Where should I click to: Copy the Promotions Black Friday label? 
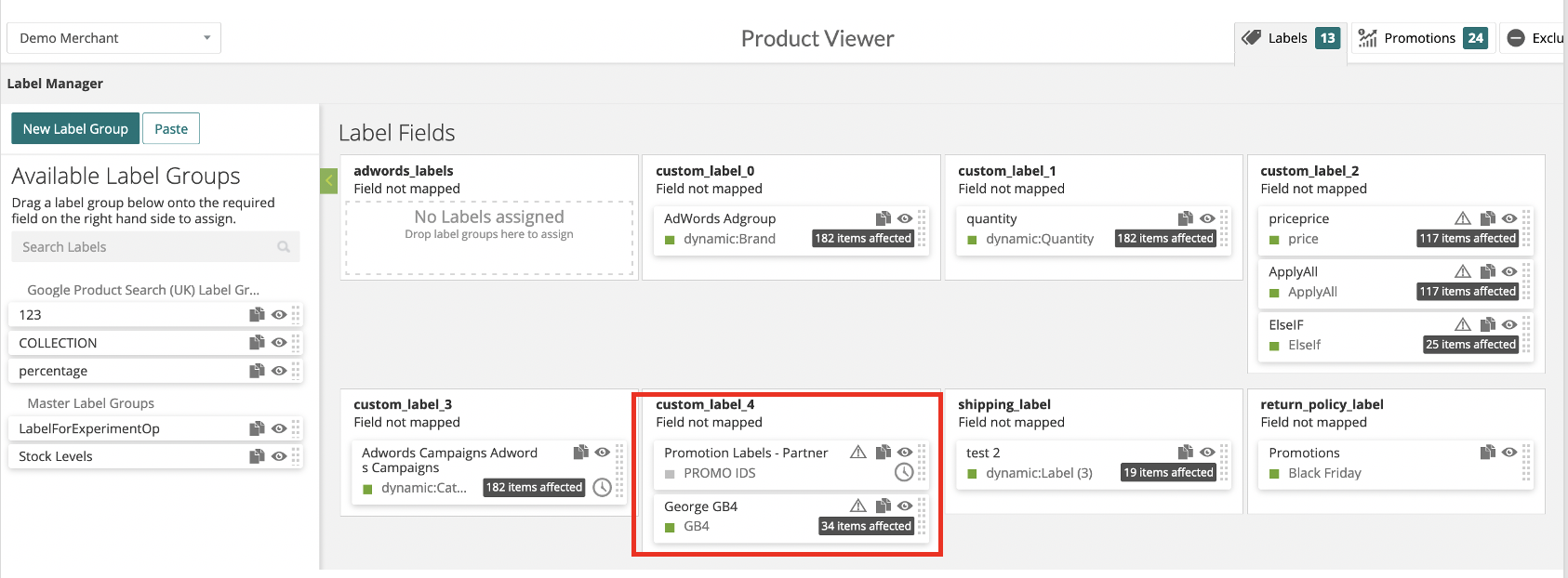pos(1488,453)
